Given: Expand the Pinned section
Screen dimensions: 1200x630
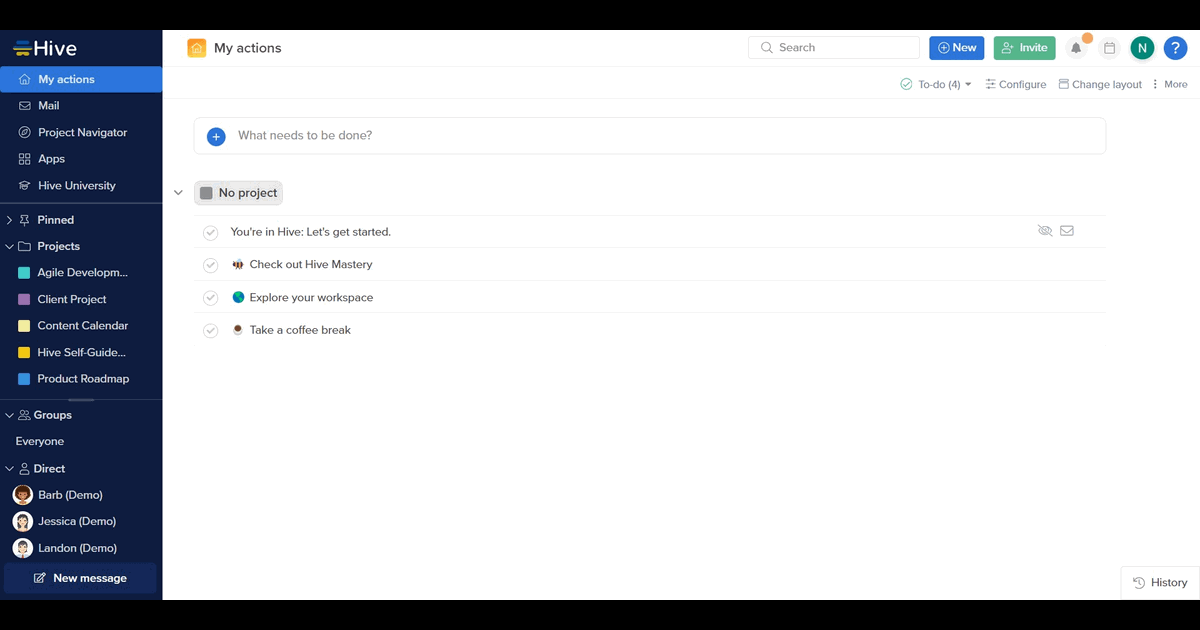Looking at the screenshot, I should coord(9,220).
